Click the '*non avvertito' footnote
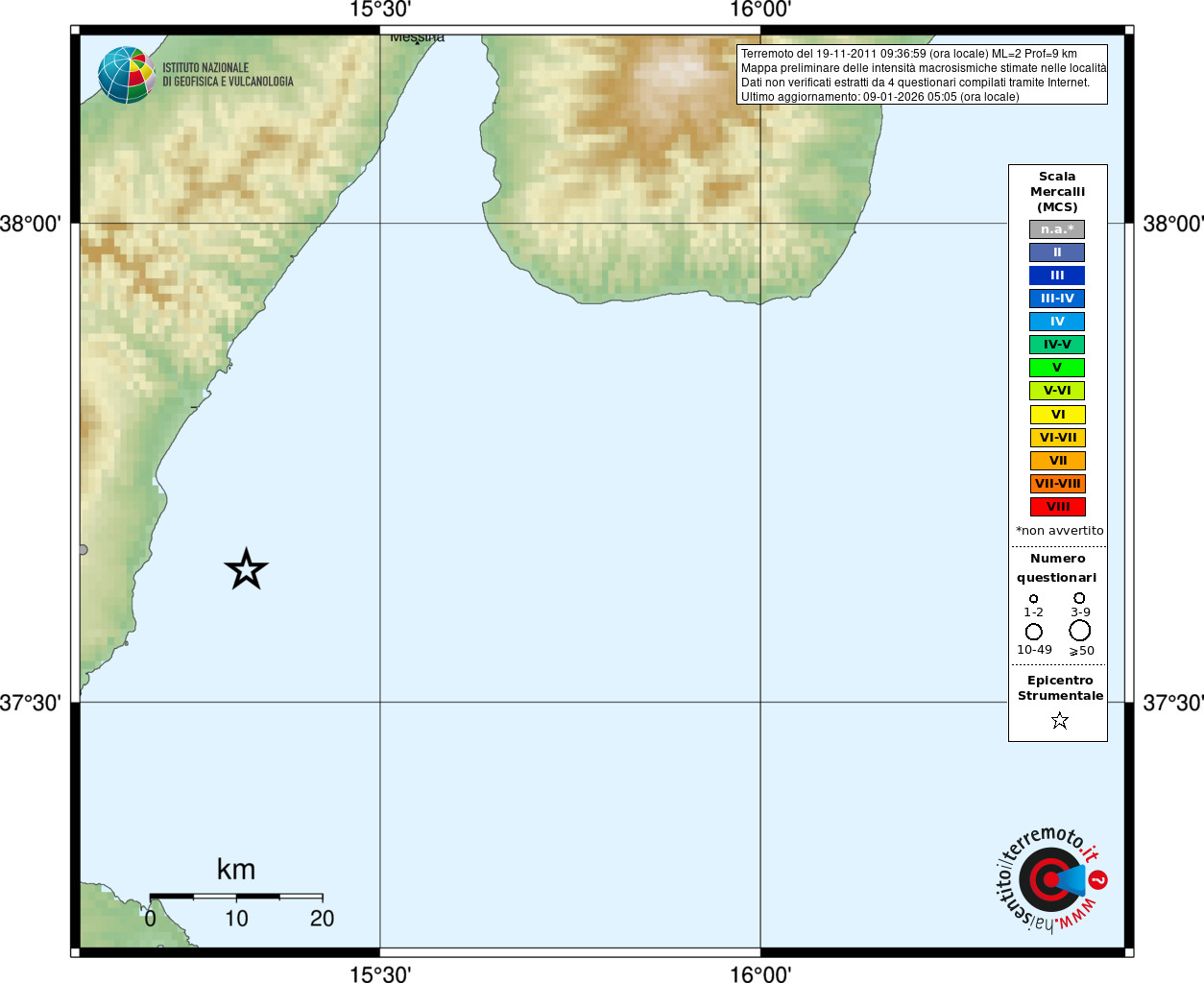 (1059, 531)
